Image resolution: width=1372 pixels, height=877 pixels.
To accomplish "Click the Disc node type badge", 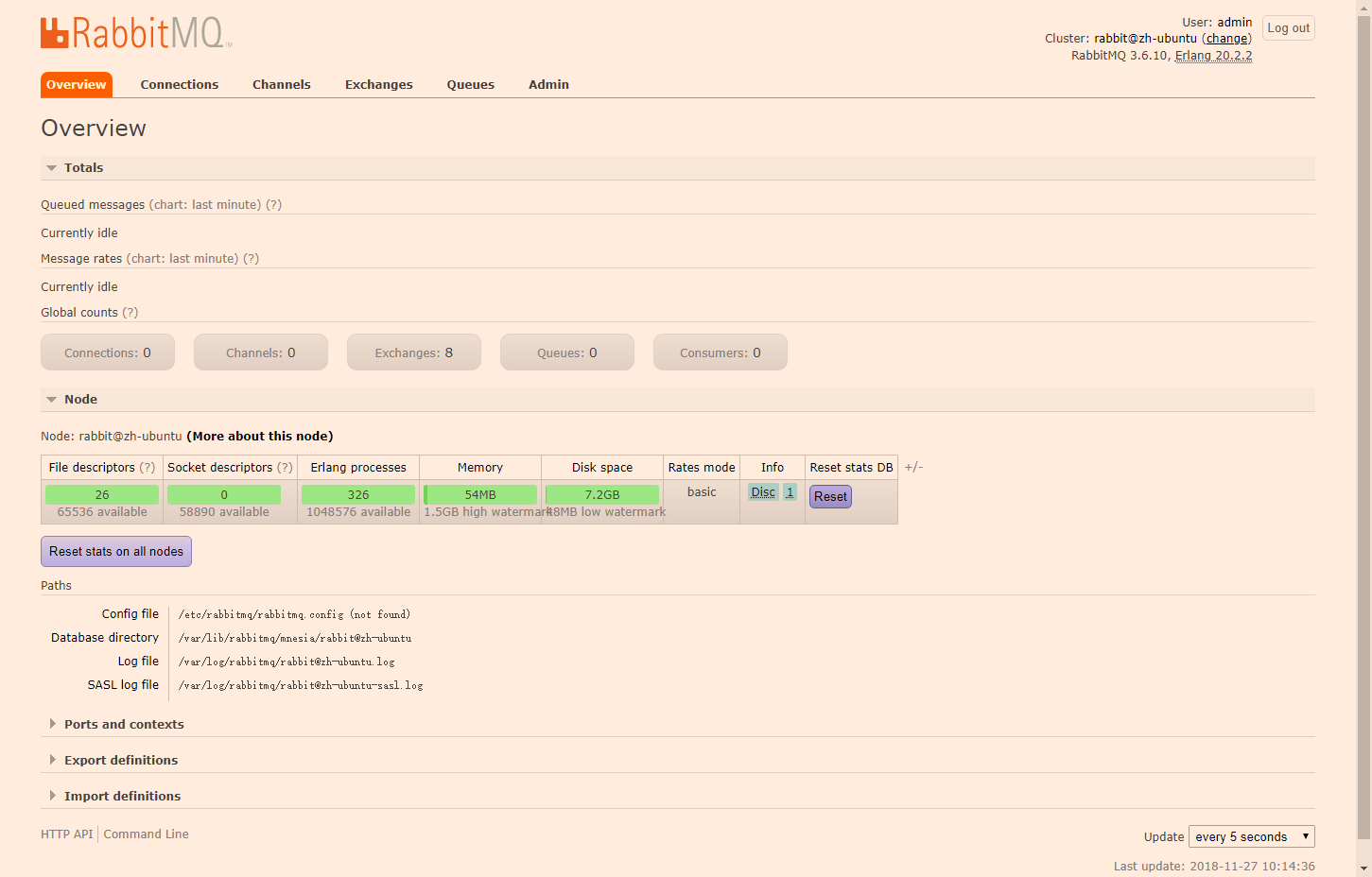I will click(x=763, y=491).
